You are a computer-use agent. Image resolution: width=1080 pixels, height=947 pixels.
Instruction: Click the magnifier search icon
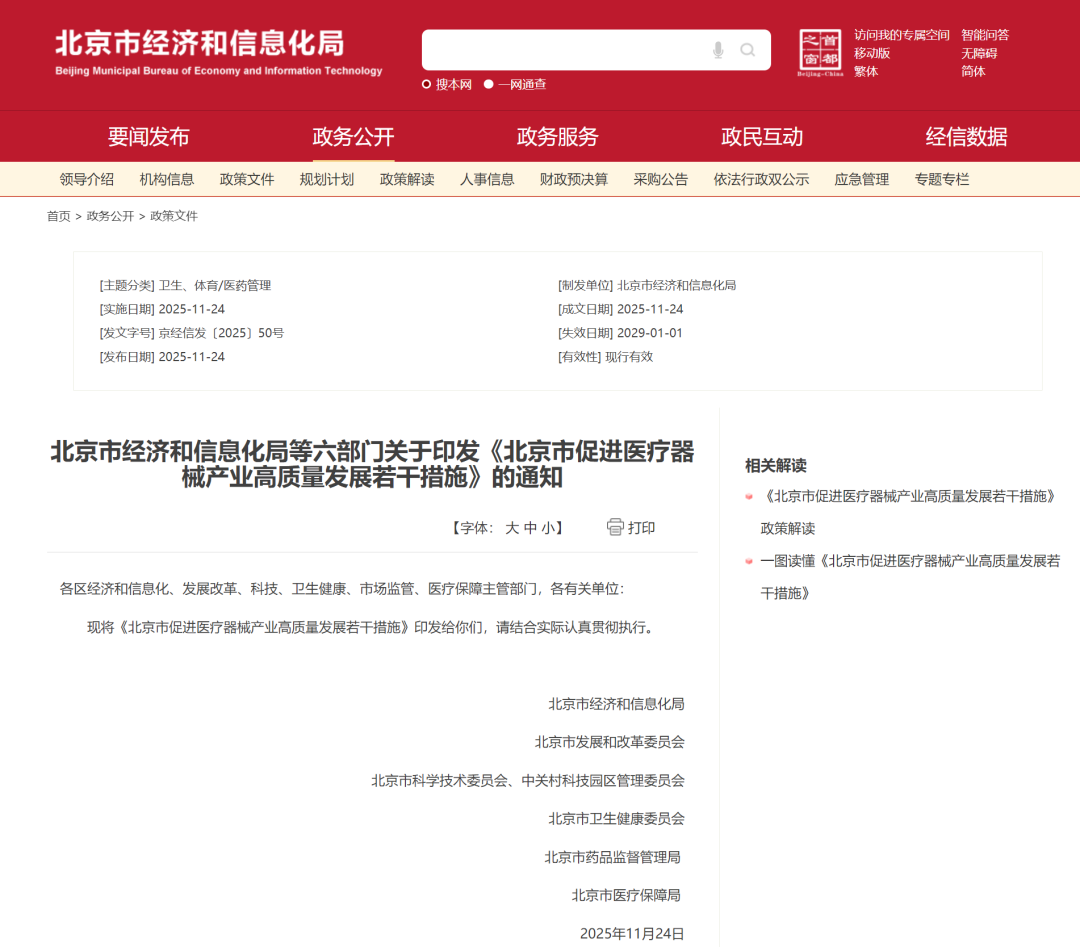point(747,50)
